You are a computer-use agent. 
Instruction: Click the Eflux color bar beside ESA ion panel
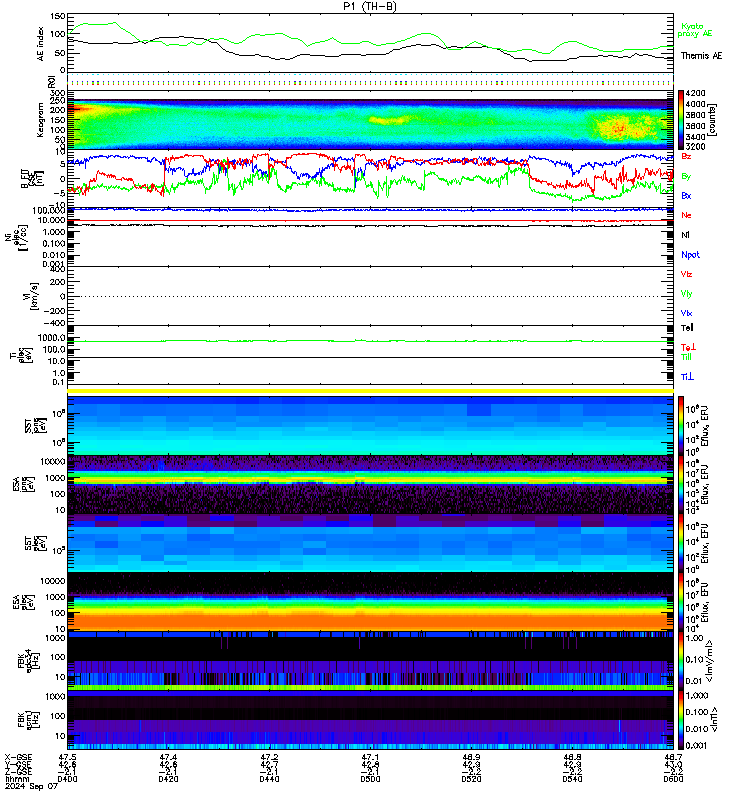click(x=681, y=485)
